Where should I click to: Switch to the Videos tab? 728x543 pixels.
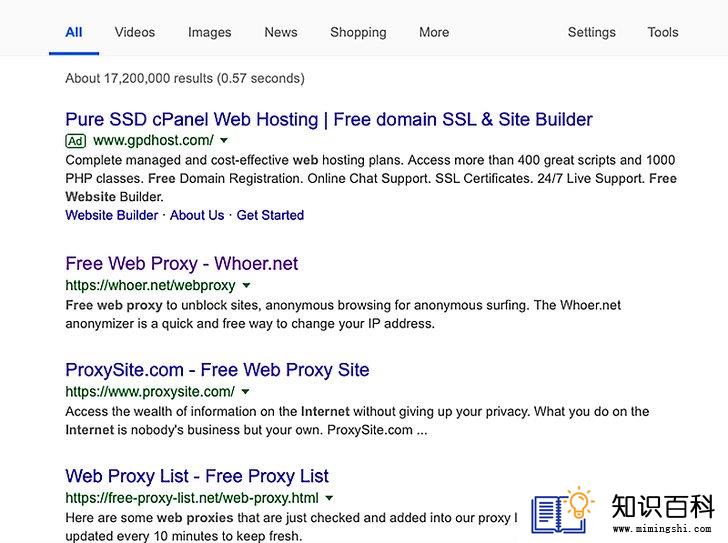135,32
